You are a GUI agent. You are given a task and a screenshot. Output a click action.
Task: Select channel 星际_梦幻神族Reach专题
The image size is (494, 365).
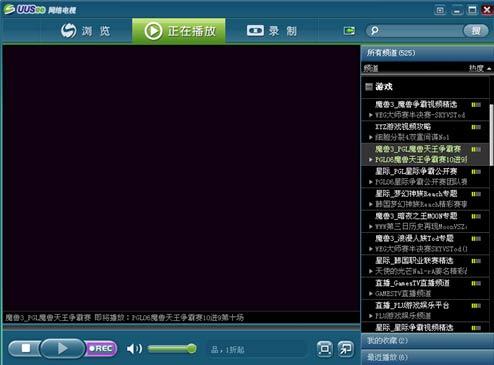[x=416, y=194]
